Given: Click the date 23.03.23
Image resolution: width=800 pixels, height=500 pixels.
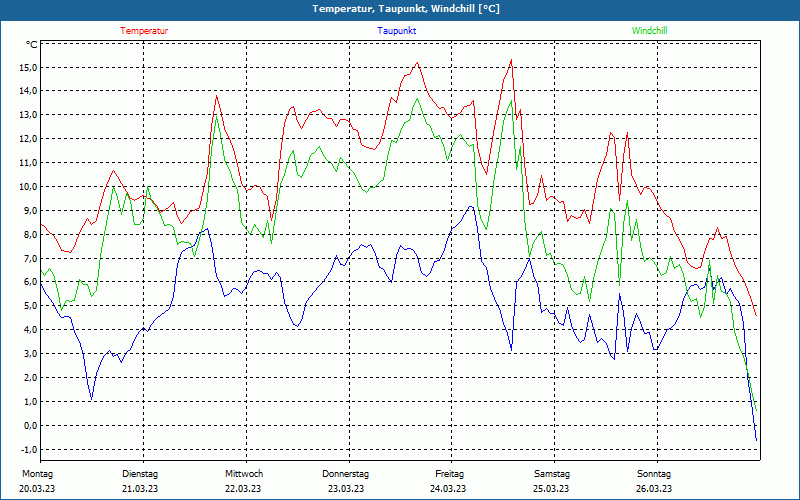Looking at the screenshot, I should (346, 489).
